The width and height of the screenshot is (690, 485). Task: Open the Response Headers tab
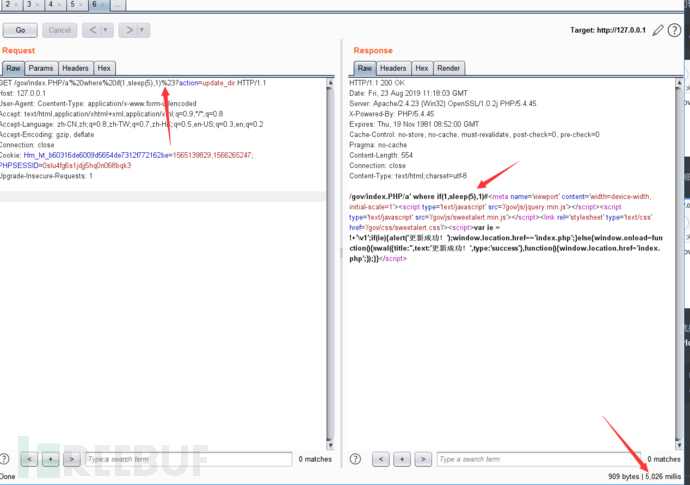(393, 68)
